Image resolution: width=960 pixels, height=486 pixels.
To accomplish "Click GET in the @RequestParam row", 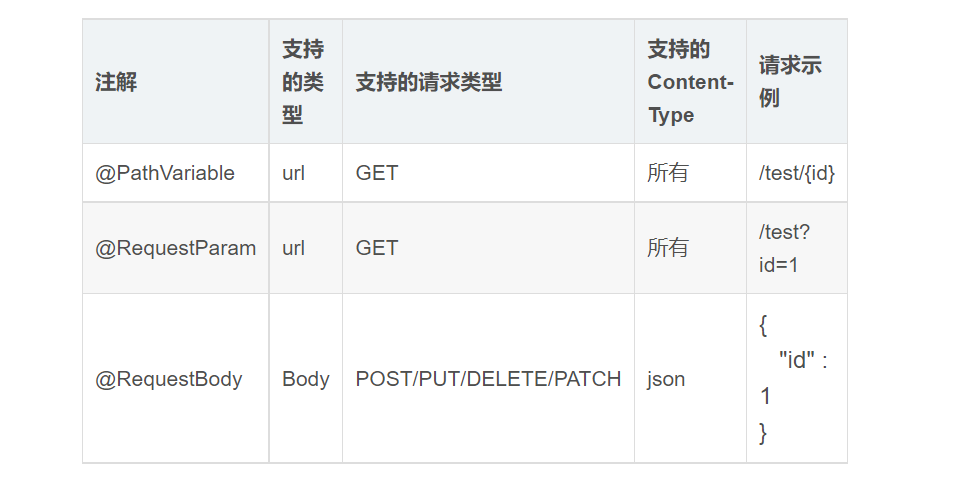I will (376, 248).
